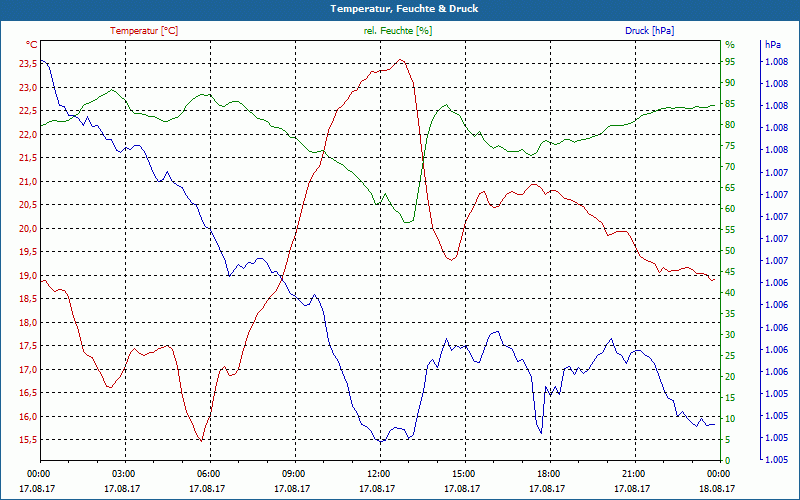Click the 06:00 time axis label

pyautogui.click(x=207, y=473)
